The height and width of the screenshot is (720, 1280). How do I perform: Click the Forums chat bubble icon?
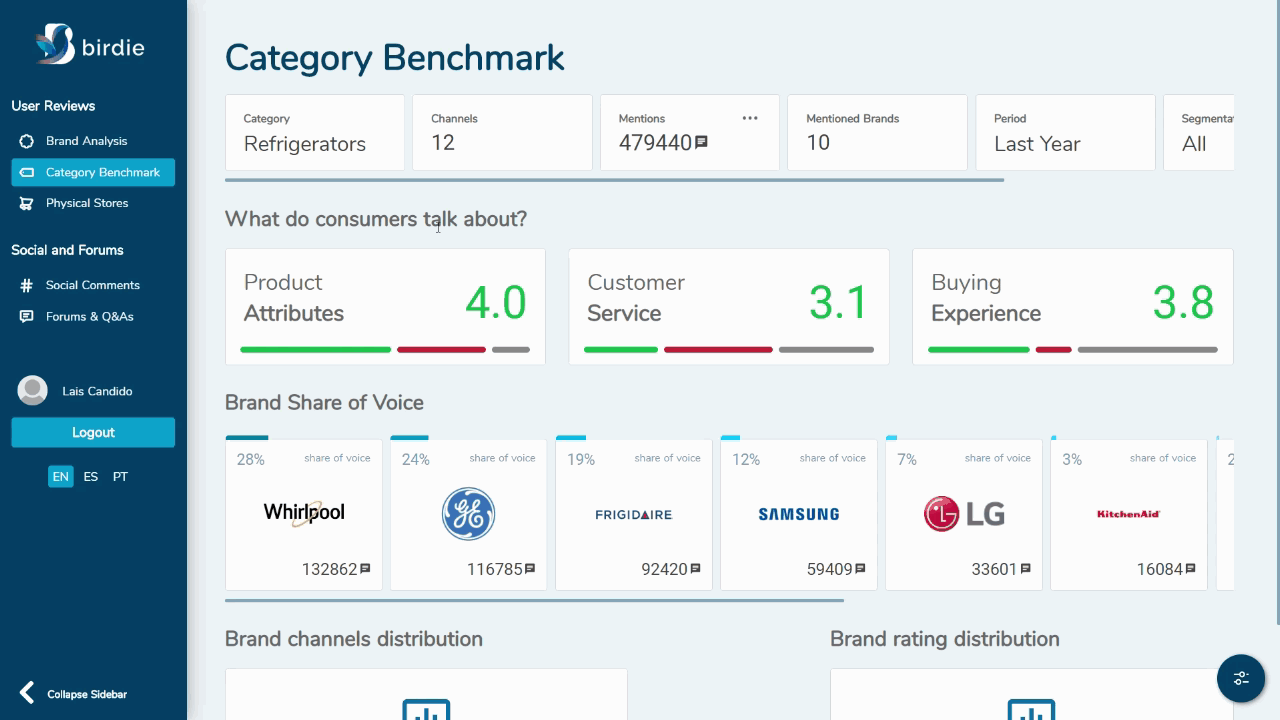(26, 316)
